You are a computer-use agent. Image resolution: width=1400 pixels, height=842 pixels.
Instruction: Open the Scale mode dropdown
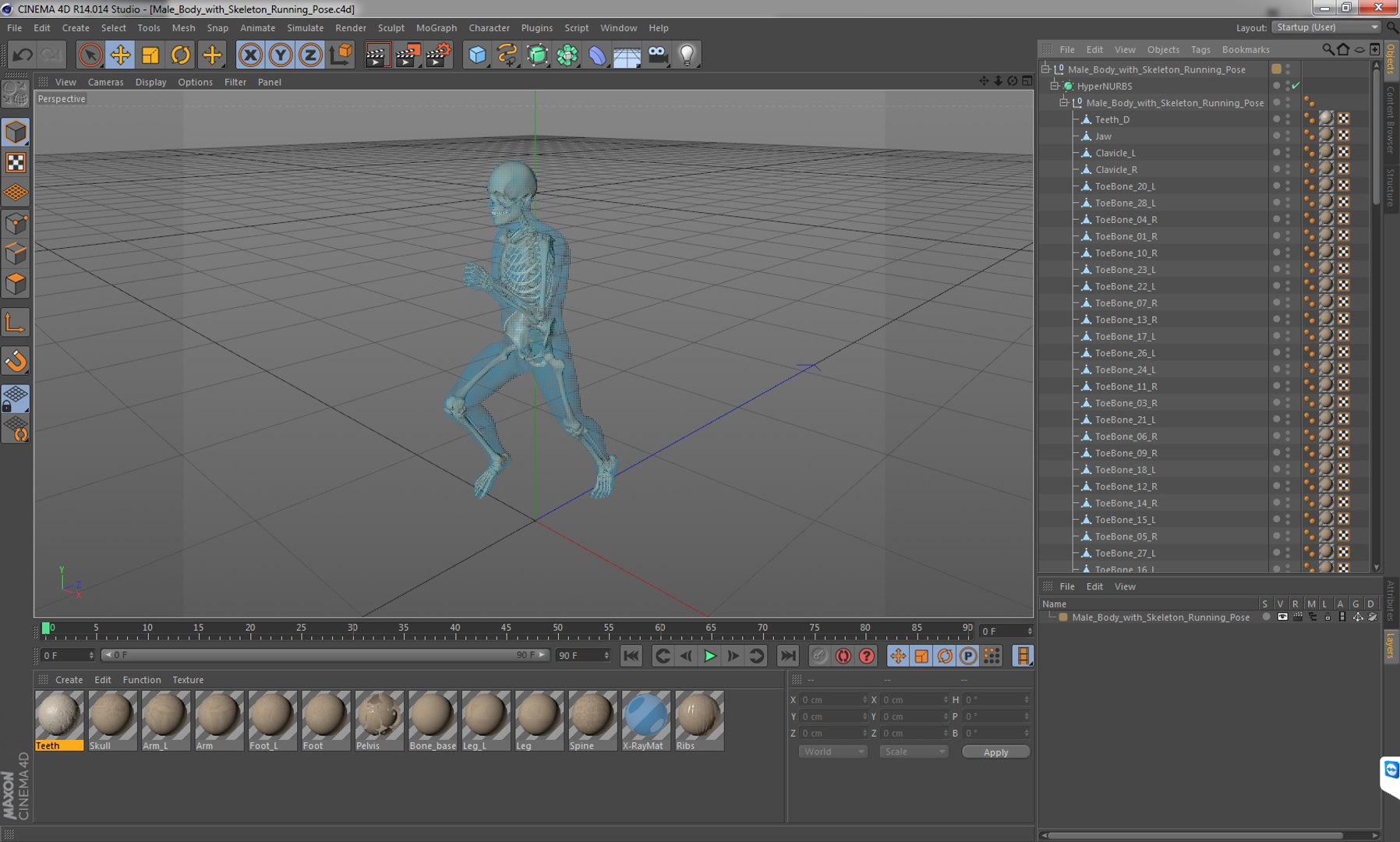tap(914, 752)
